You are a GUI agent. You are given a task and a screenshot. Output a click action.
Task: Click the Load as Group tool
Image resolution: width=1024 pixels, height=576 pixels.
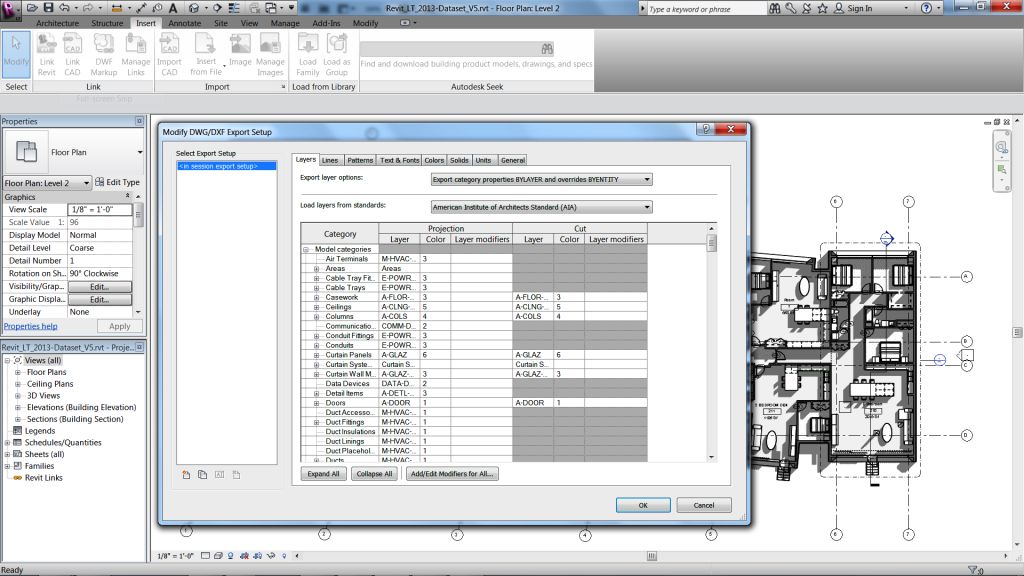point(336,52)
